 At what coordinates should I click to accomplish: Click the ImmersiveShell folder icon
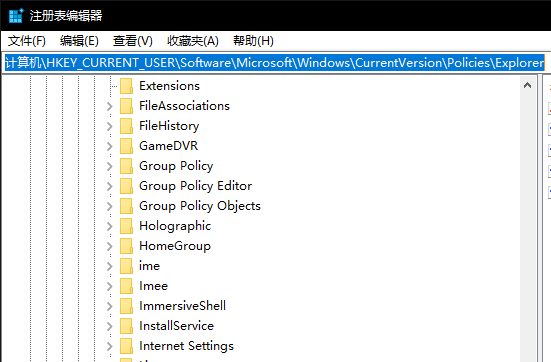click(x=127, y=306)
